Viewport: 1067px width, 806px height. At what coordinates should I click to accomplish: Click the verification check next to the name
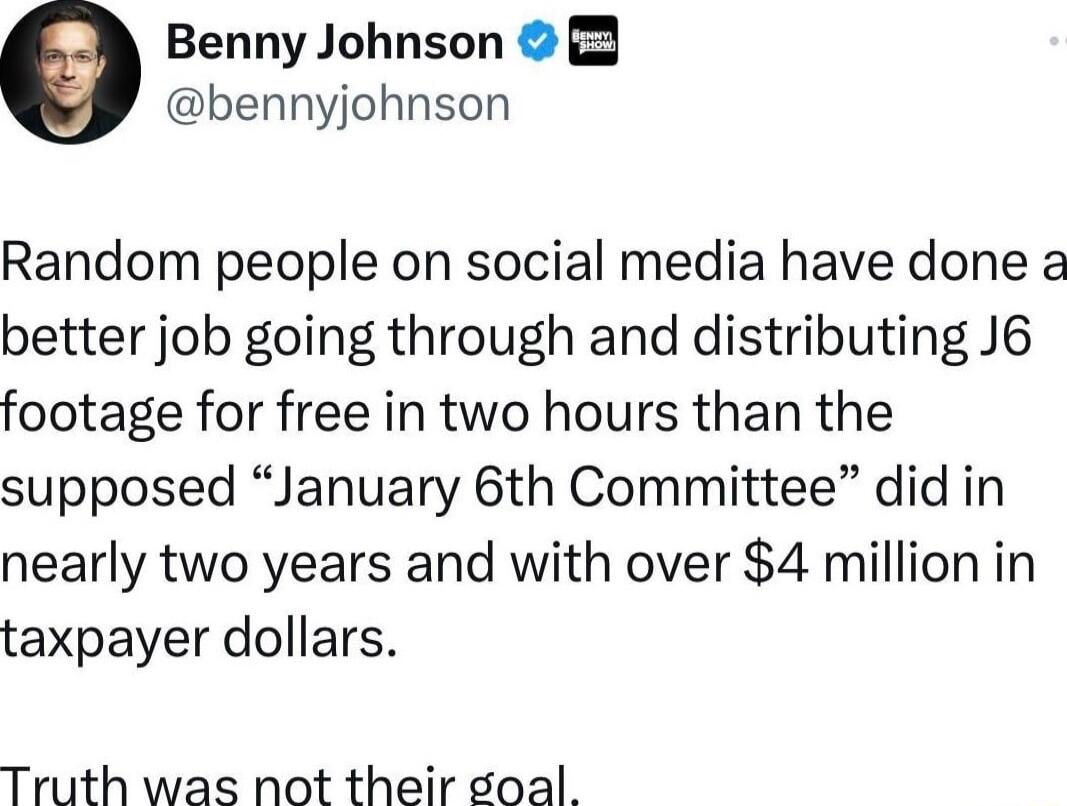pyautogui.click(x=537, y=40)
